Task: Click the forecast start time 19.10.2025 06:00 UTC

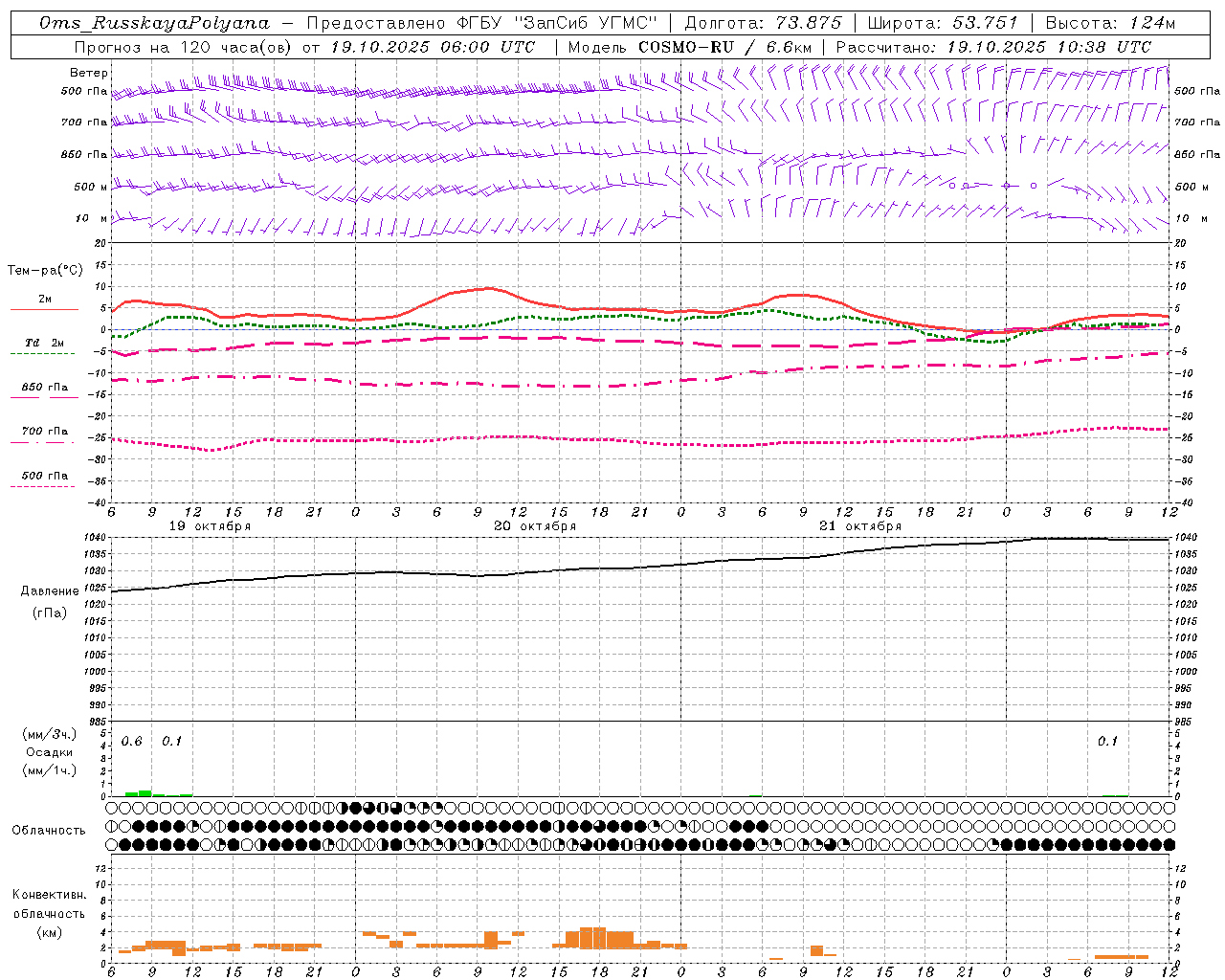Action: 432,46
